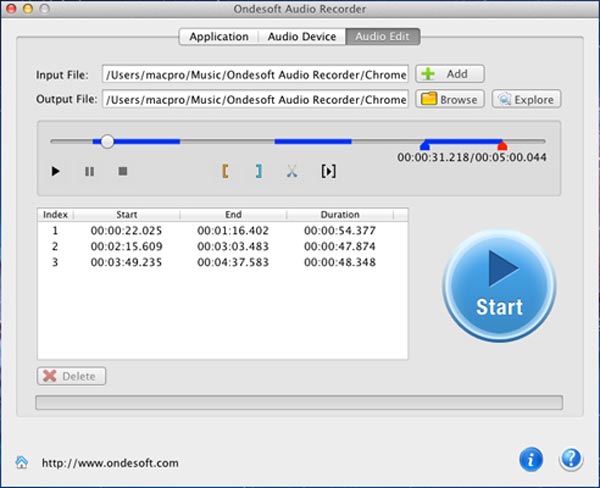Stop audio playback
This screenshot has height=488, width=600.
(x=123, y=171)
